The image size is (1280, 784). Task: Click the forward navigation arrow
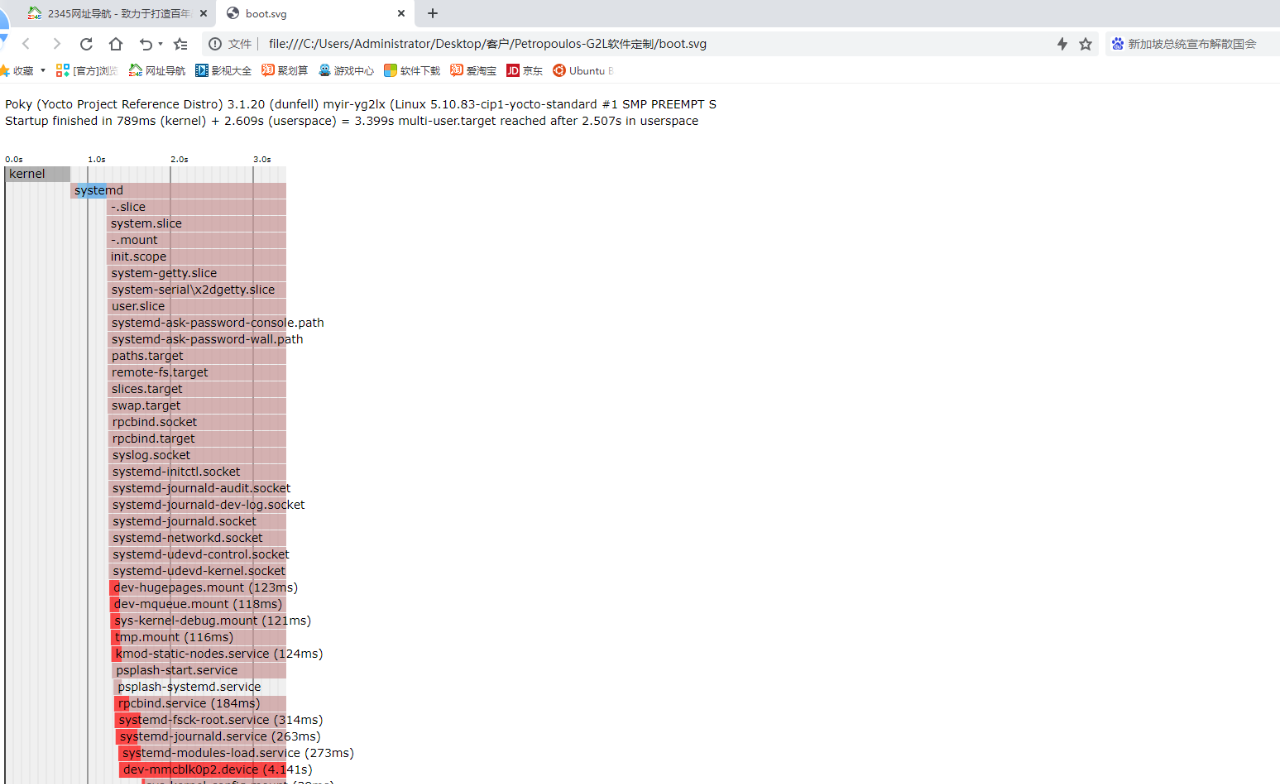point(57,44)
